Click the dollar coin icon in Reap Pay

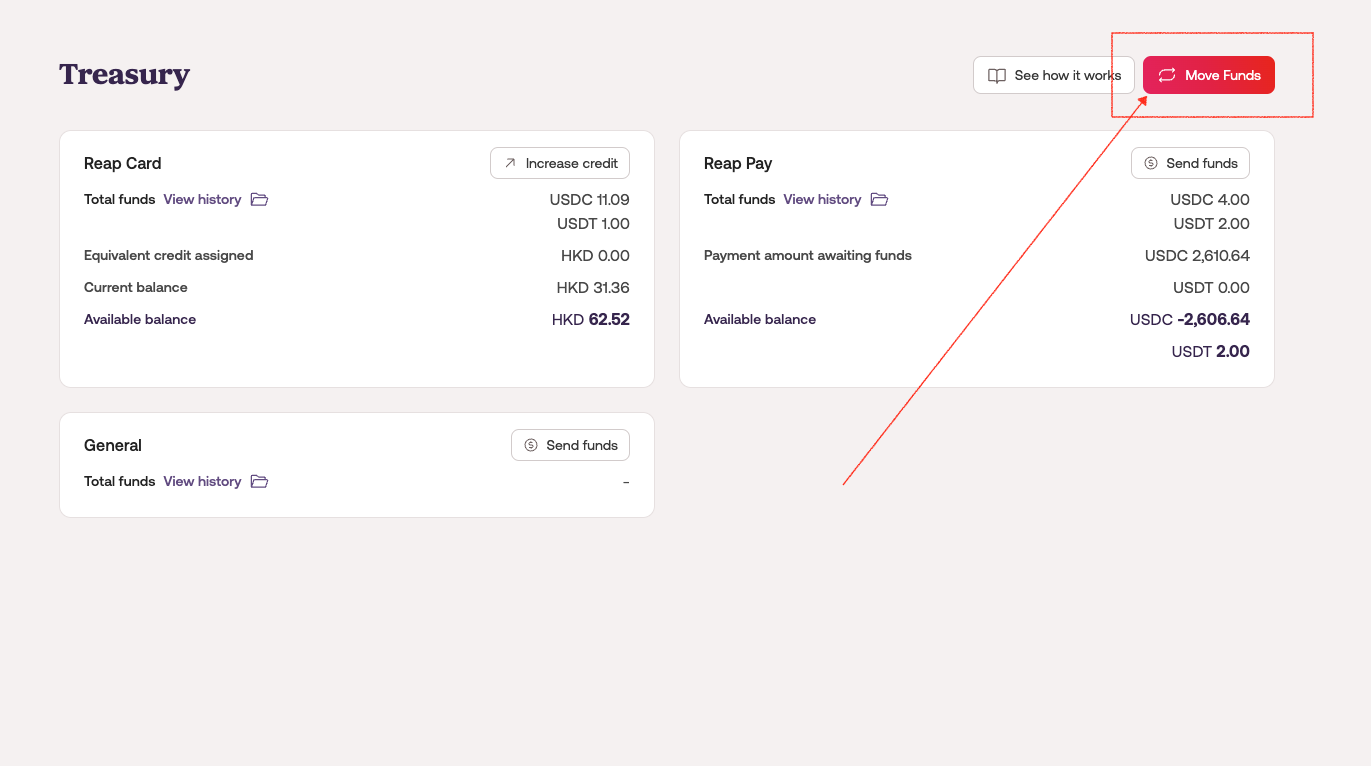1150,163
